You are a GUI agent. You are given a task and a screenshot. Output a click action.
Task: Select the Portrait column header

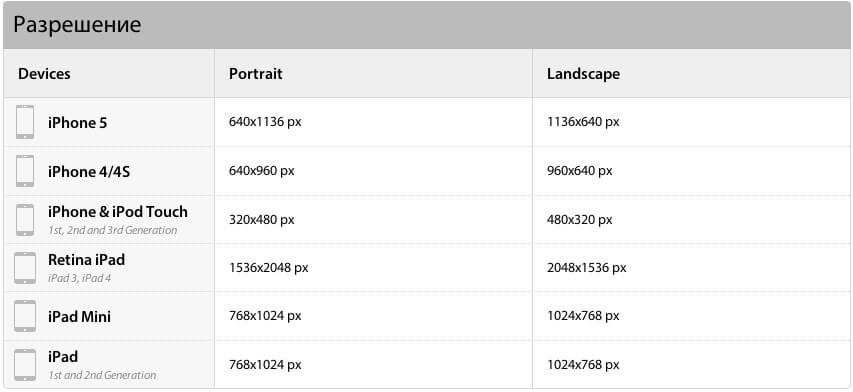[256, 73]
